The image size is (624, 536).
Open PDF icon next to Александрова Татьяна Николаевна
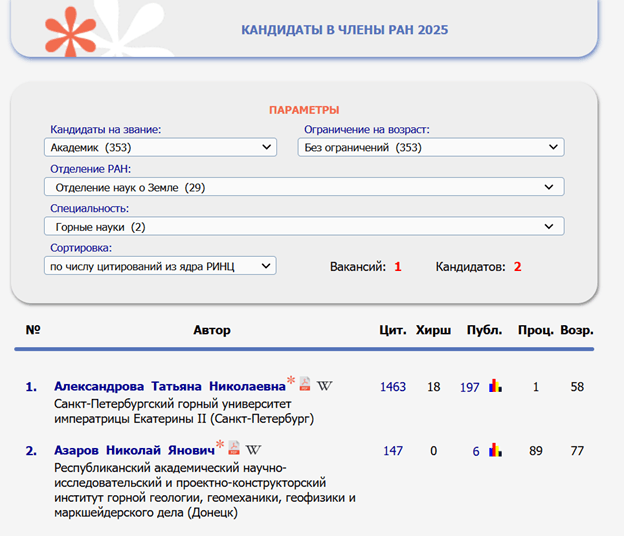click(x=305, y=384)
